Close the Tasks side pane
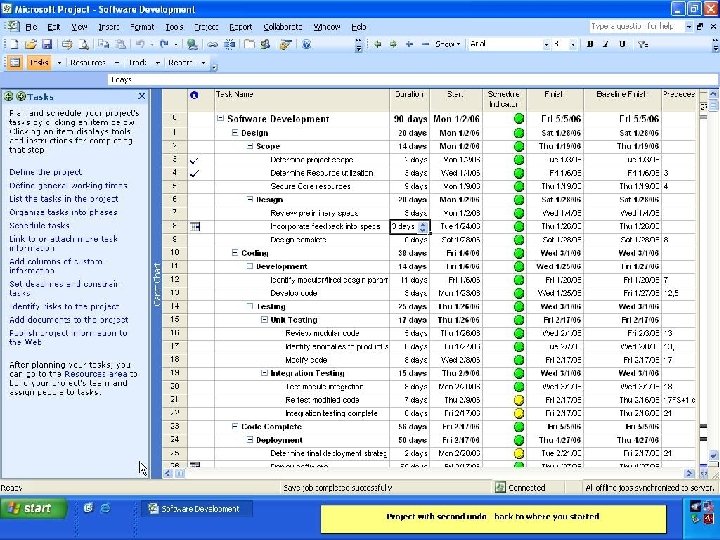 (x=141, y=96)
